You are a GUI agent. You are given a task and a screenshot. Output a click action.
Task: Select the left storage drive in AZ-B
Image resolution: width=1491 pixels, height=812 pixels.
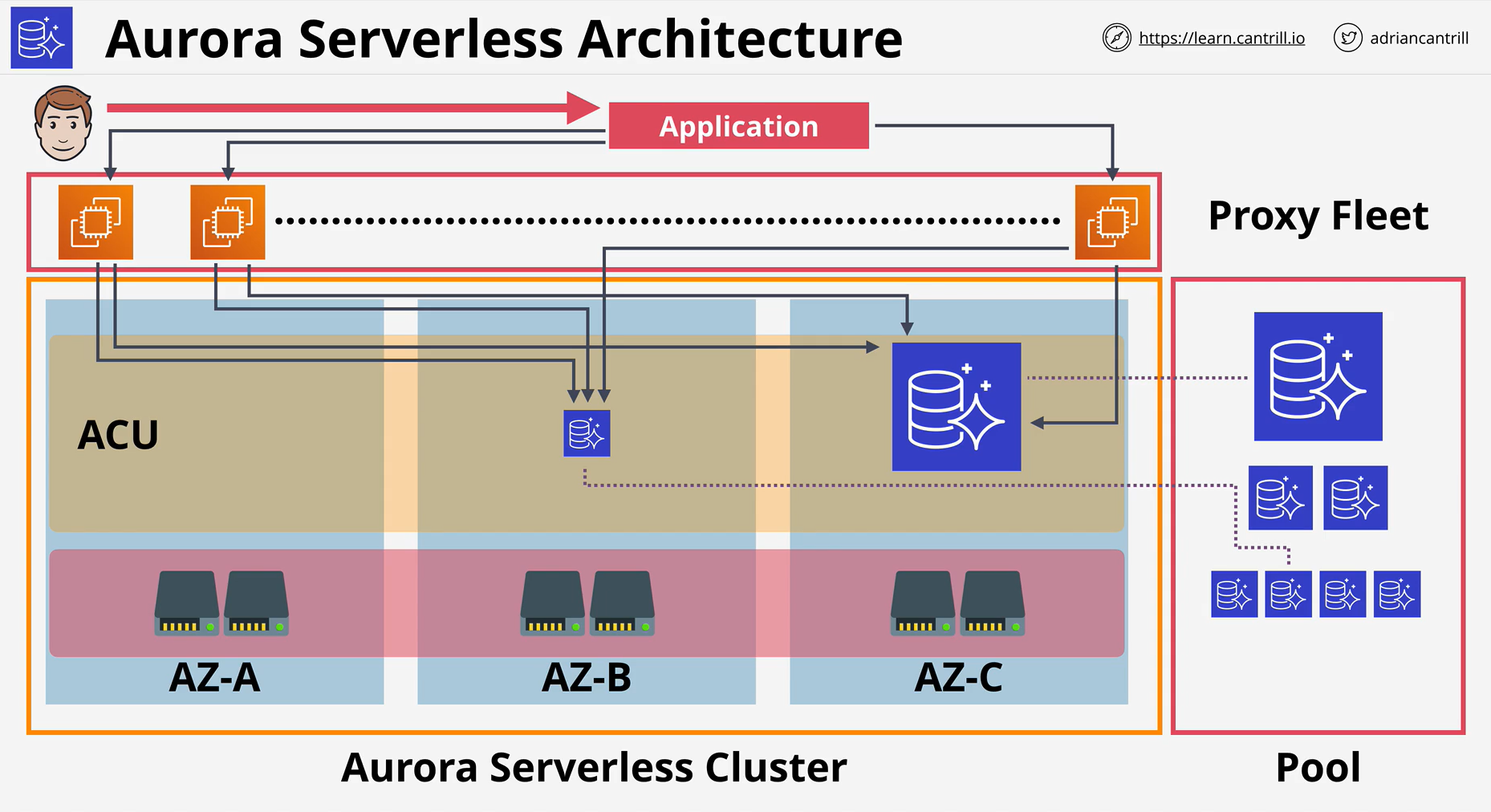[x=553, y=603]
